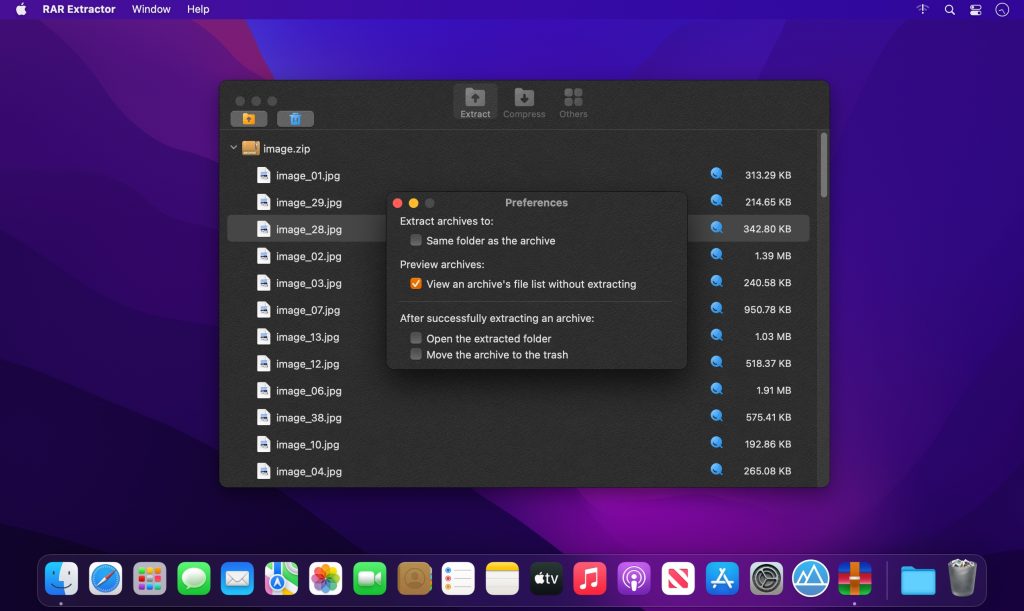Check Open the extracted folder option

[x=415, y=338]
